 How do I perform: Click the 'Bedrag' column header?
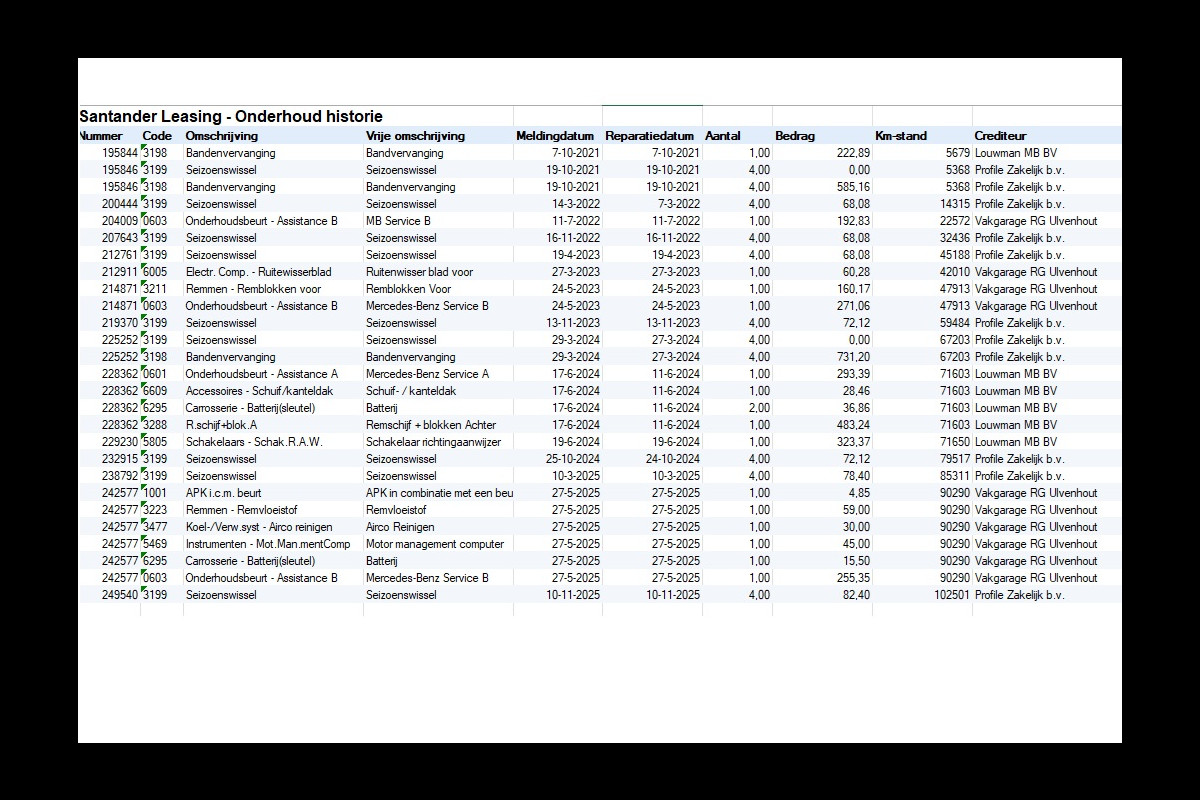pos(794,136)
